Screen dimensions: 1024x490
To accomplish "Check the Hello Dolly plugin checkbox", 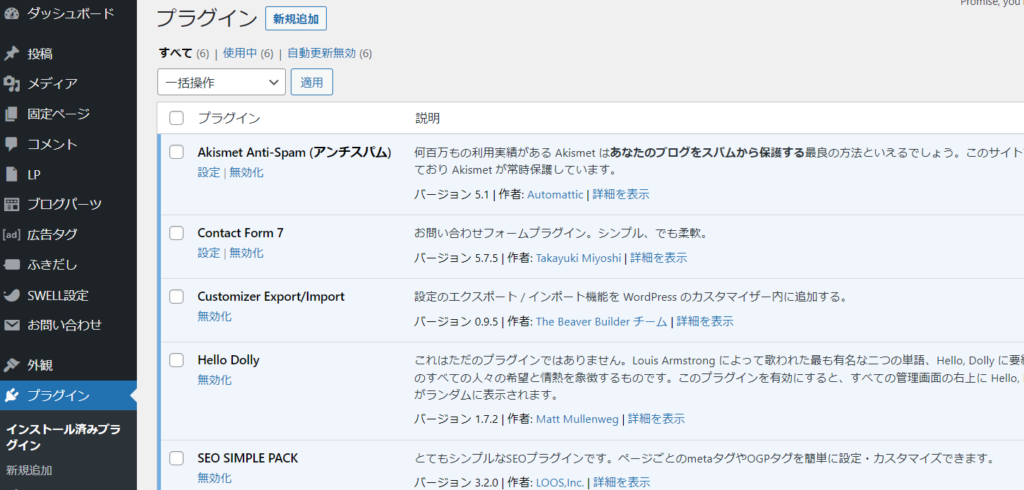I will [x=176, y=360].
